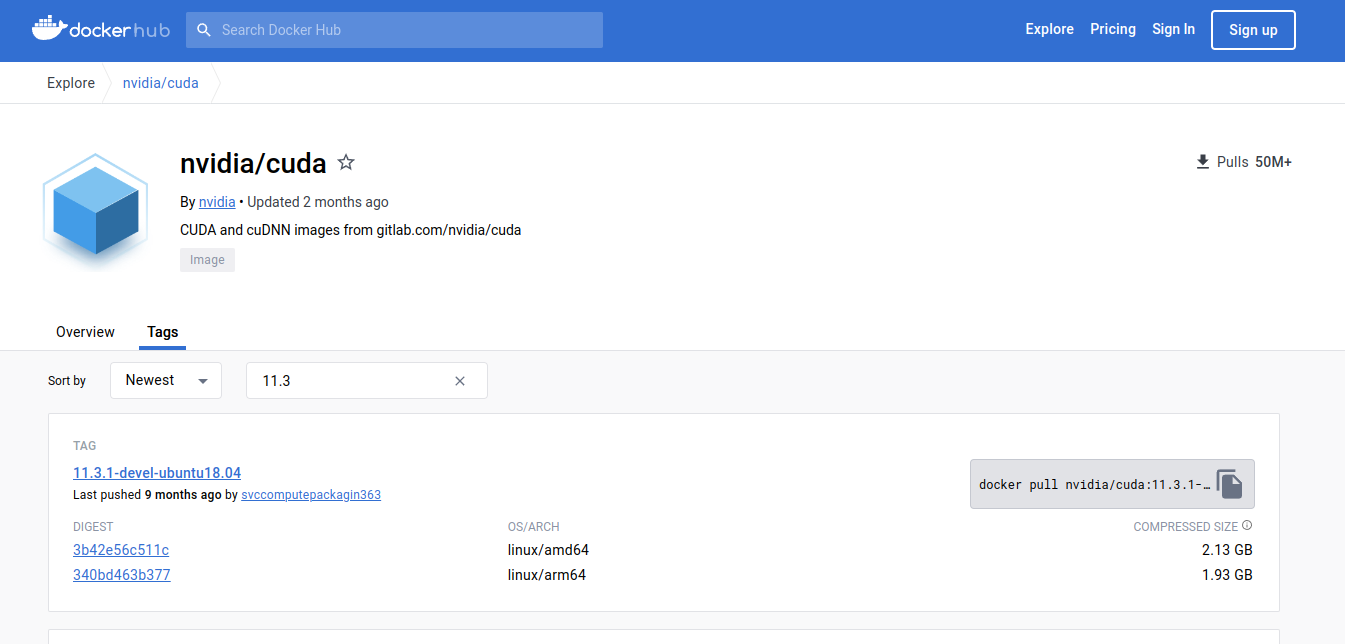Click the tag filter field containing 11.3

click(367, 381)
